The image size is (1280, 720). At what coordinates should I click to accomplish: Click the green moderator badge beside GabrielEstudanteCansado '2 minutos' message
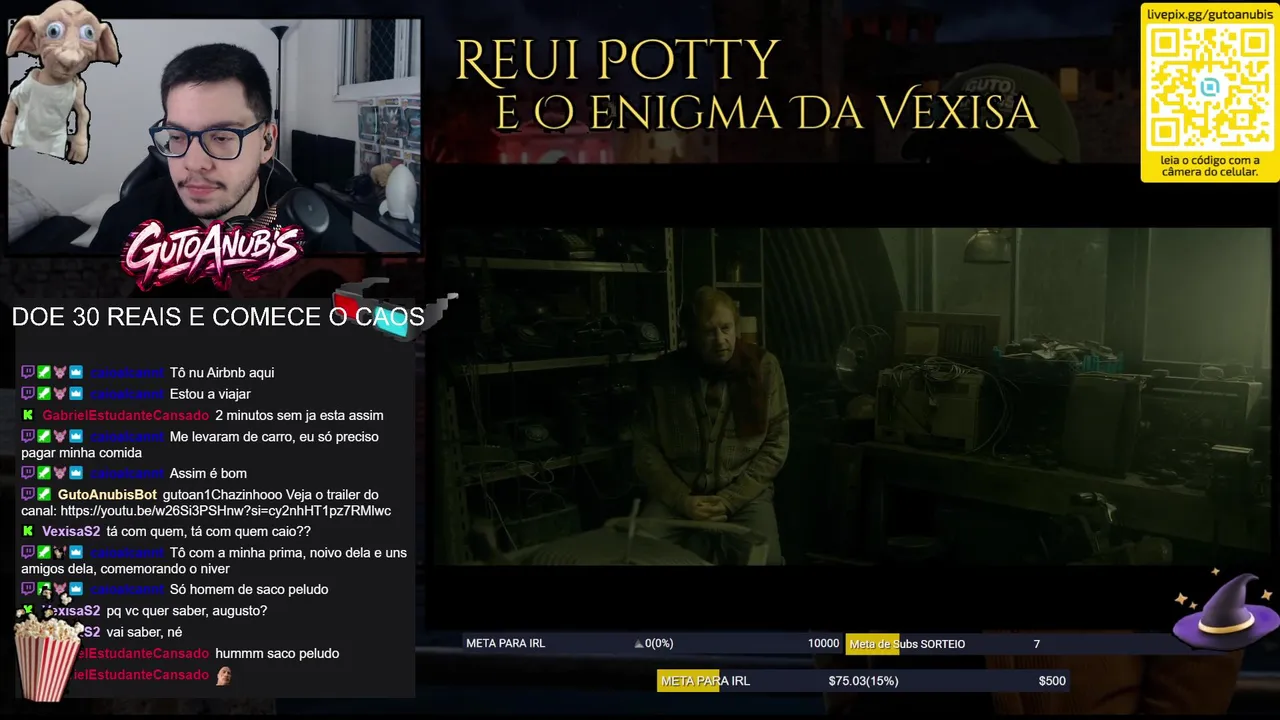point(28,415)
